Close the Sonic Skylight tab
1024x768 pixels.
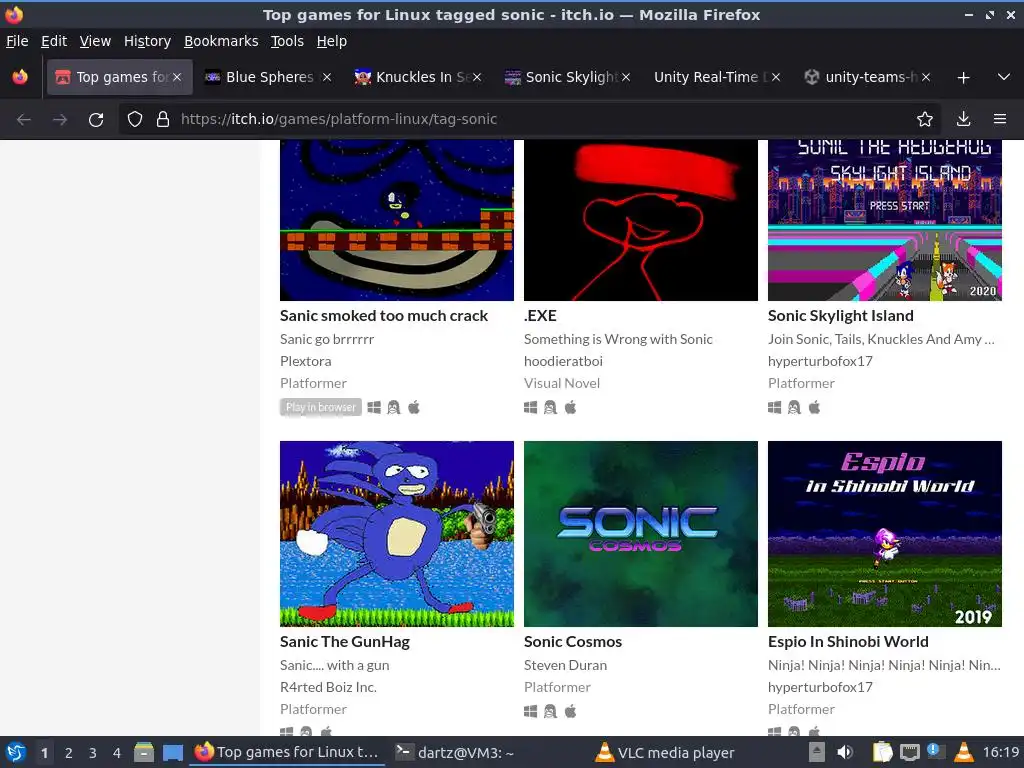click(626, 77)
